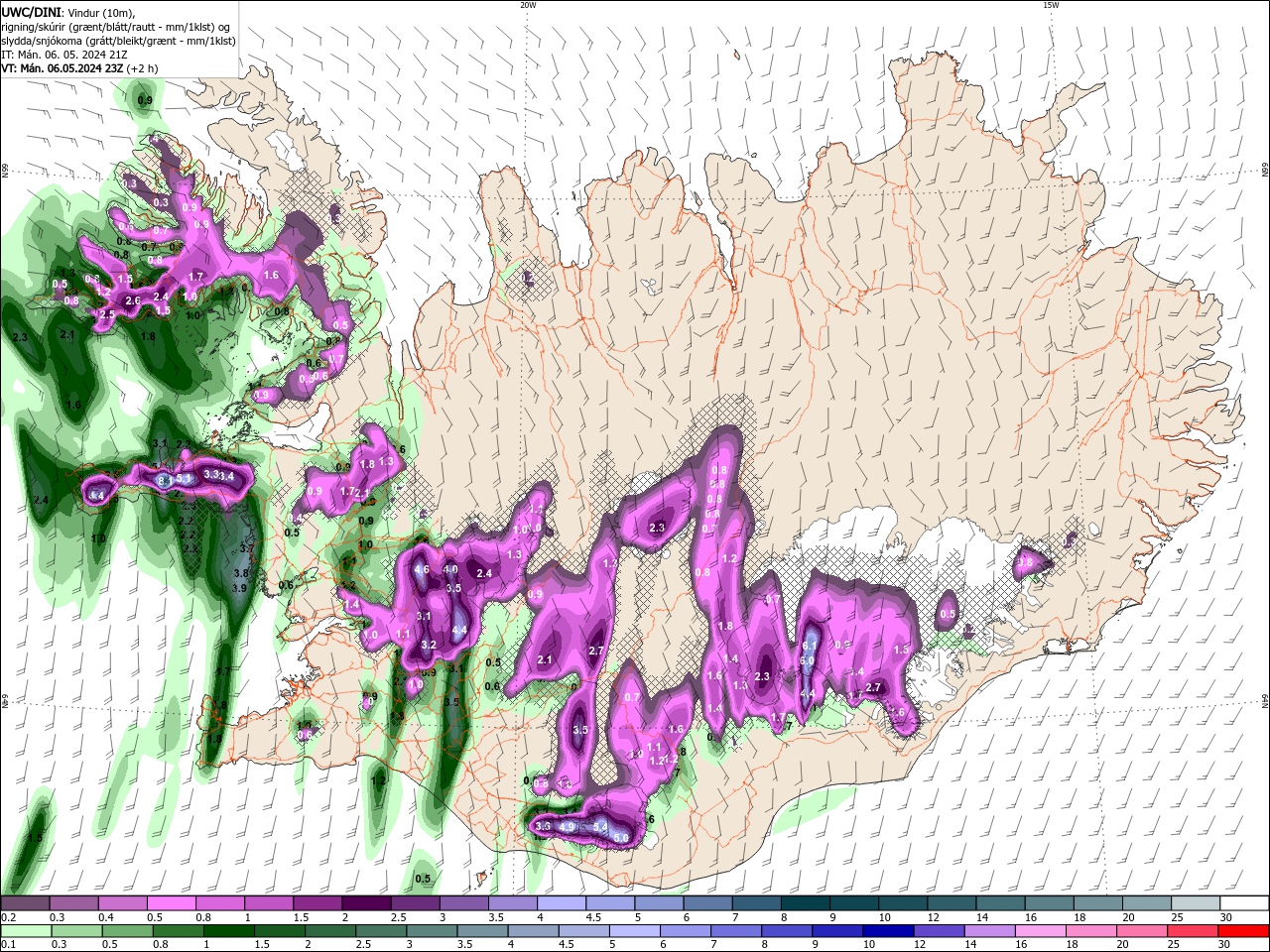Pick the bright pink snow swatch between 0.5 and 0.8
Image resolution: width=1270 pixels, height=952 pixels.
coord(171,903)
